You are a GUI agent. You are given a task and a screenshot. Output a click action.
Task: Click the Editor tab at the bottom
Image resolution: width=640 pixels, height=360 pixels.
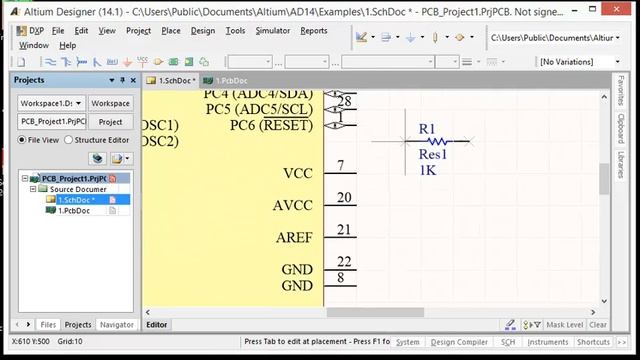[x=157, y=325]
